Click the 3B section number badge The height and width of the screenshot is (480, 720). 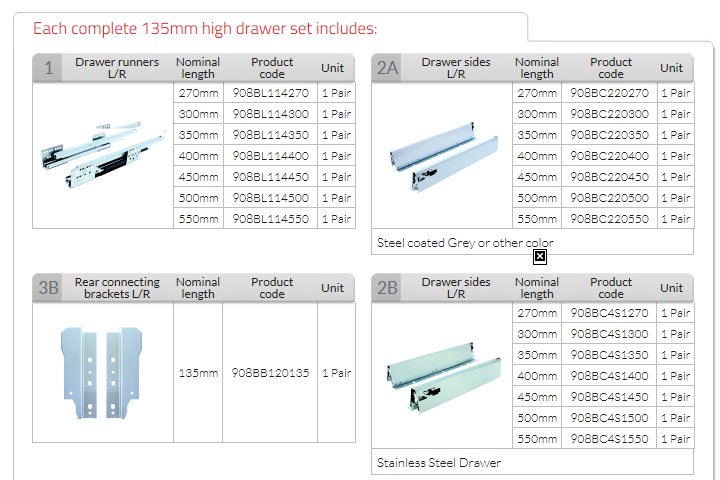tap(49, 288)
